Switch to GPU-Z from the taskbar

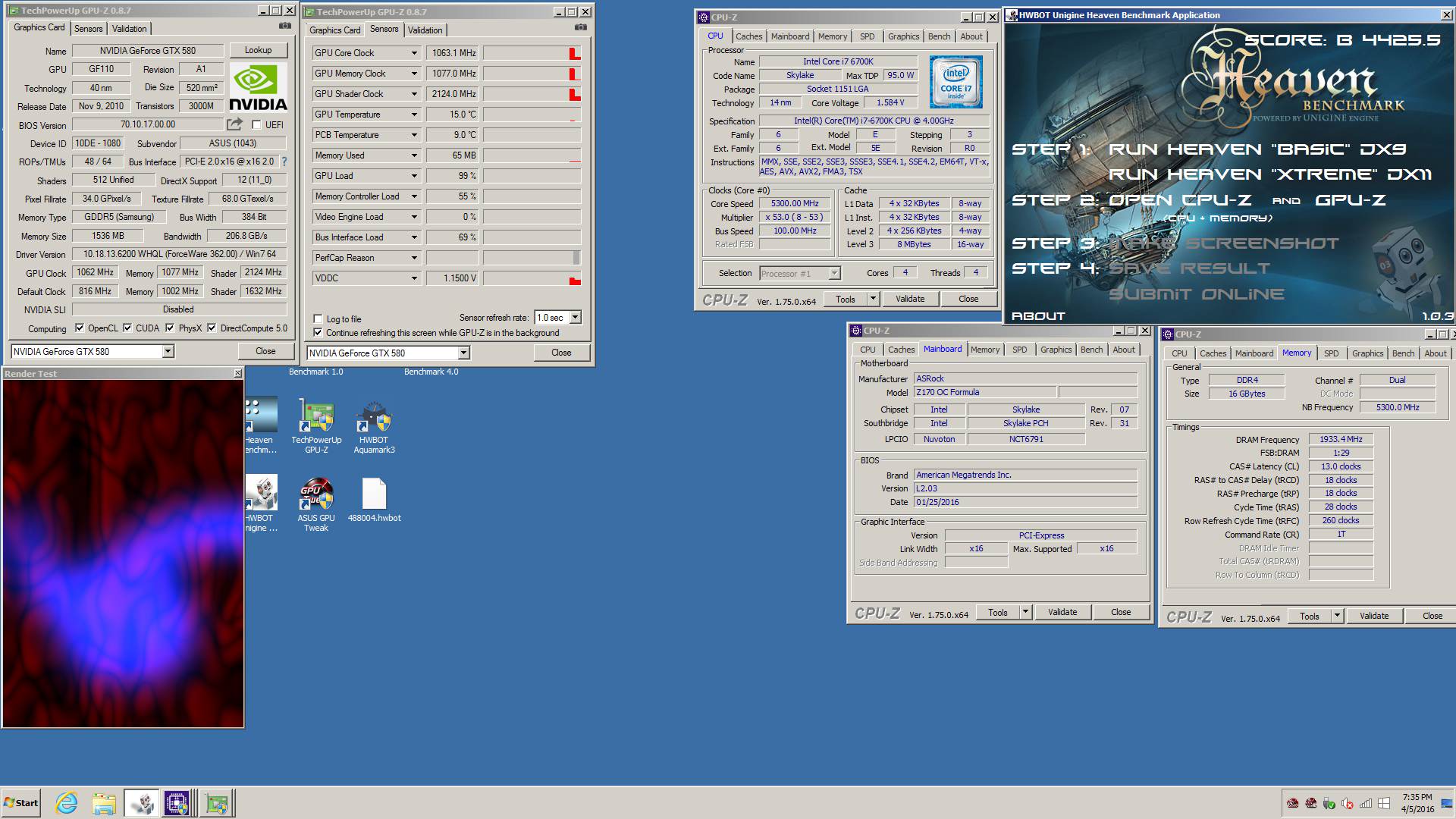pyautogui.click(x=217, y=803)
